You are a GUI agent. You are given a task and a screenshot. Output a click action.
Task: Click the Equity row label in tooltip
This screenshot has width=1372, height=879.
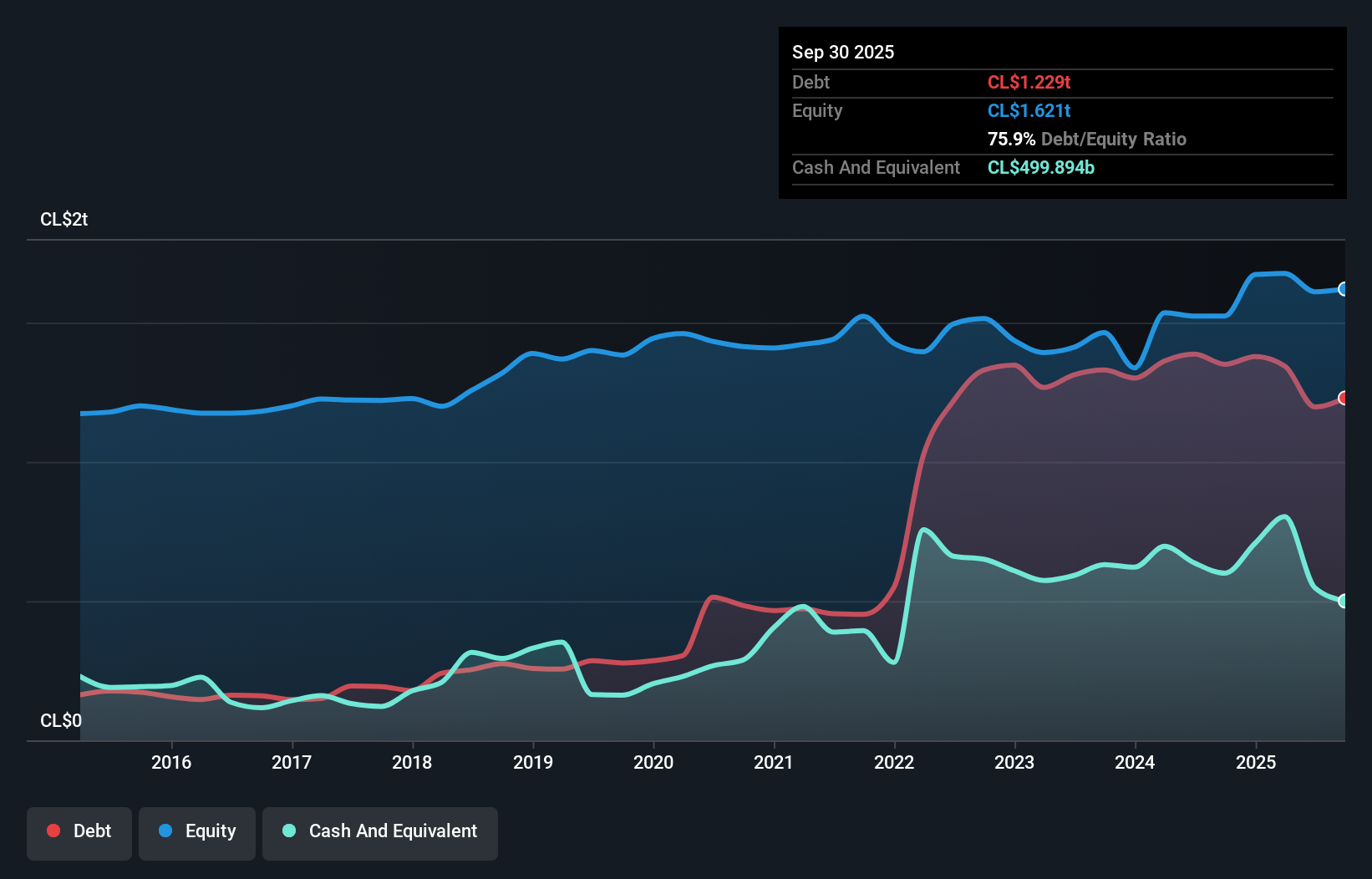[x=817, y=110]
